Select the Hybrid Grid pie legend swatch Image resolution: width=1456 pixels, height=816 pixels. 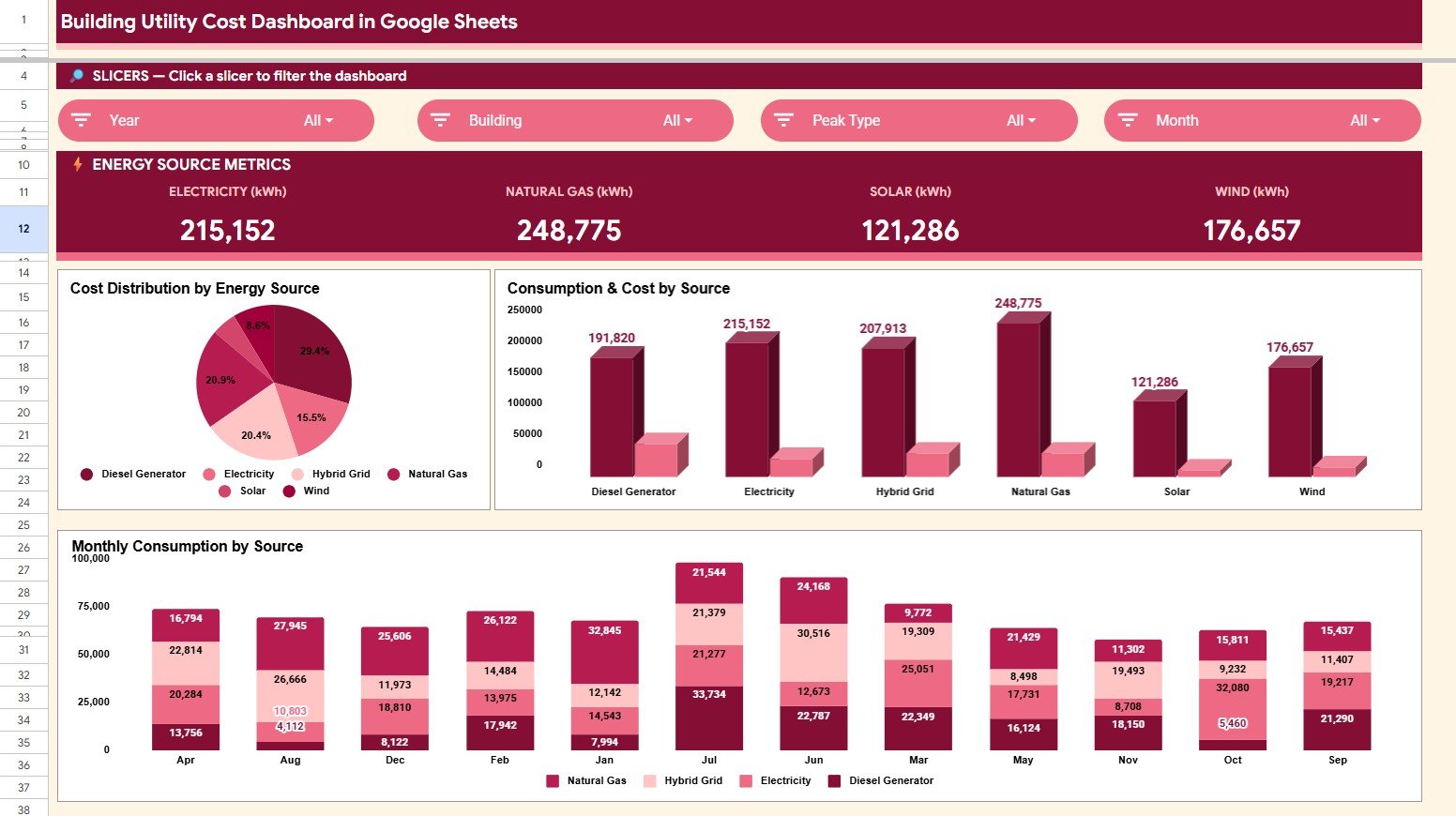click(297, 475)
